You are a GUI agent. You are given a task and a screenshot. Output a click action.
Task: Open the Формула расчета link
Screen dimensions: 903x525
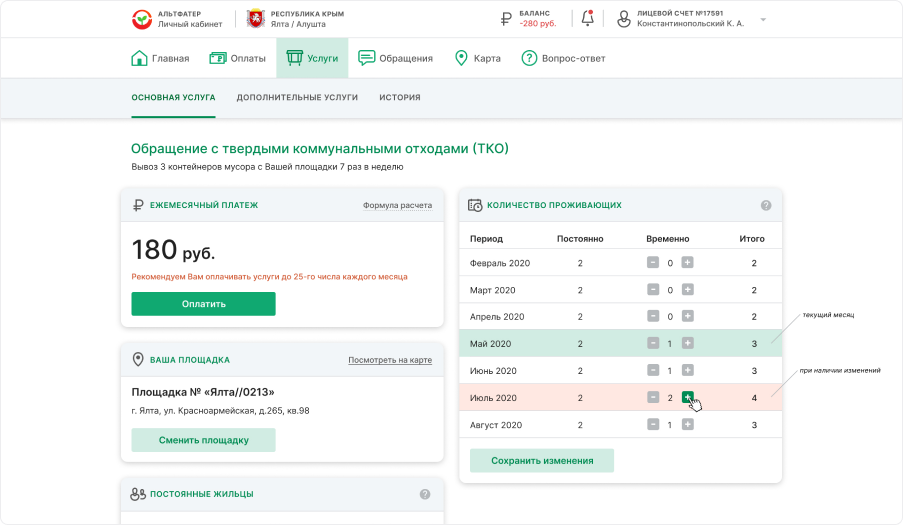pos(397,206)
